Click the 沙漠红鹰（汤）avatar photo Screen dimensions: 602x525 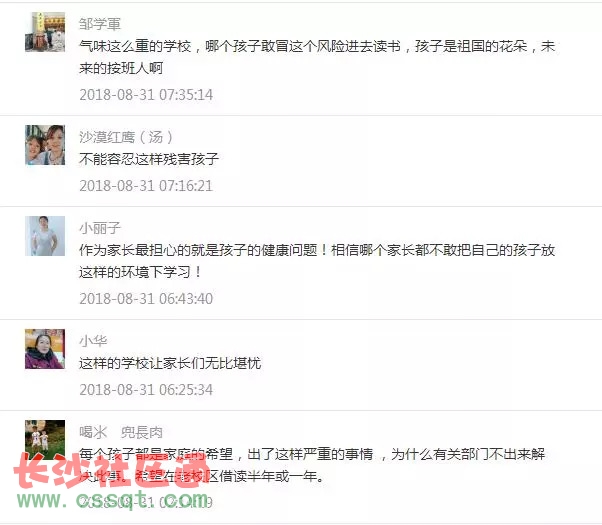(45, 145)
